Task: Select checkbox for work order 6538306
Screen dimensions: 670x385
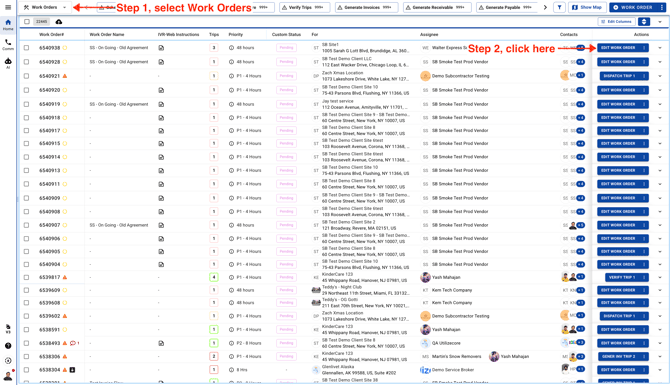Action: click(26, 356)
